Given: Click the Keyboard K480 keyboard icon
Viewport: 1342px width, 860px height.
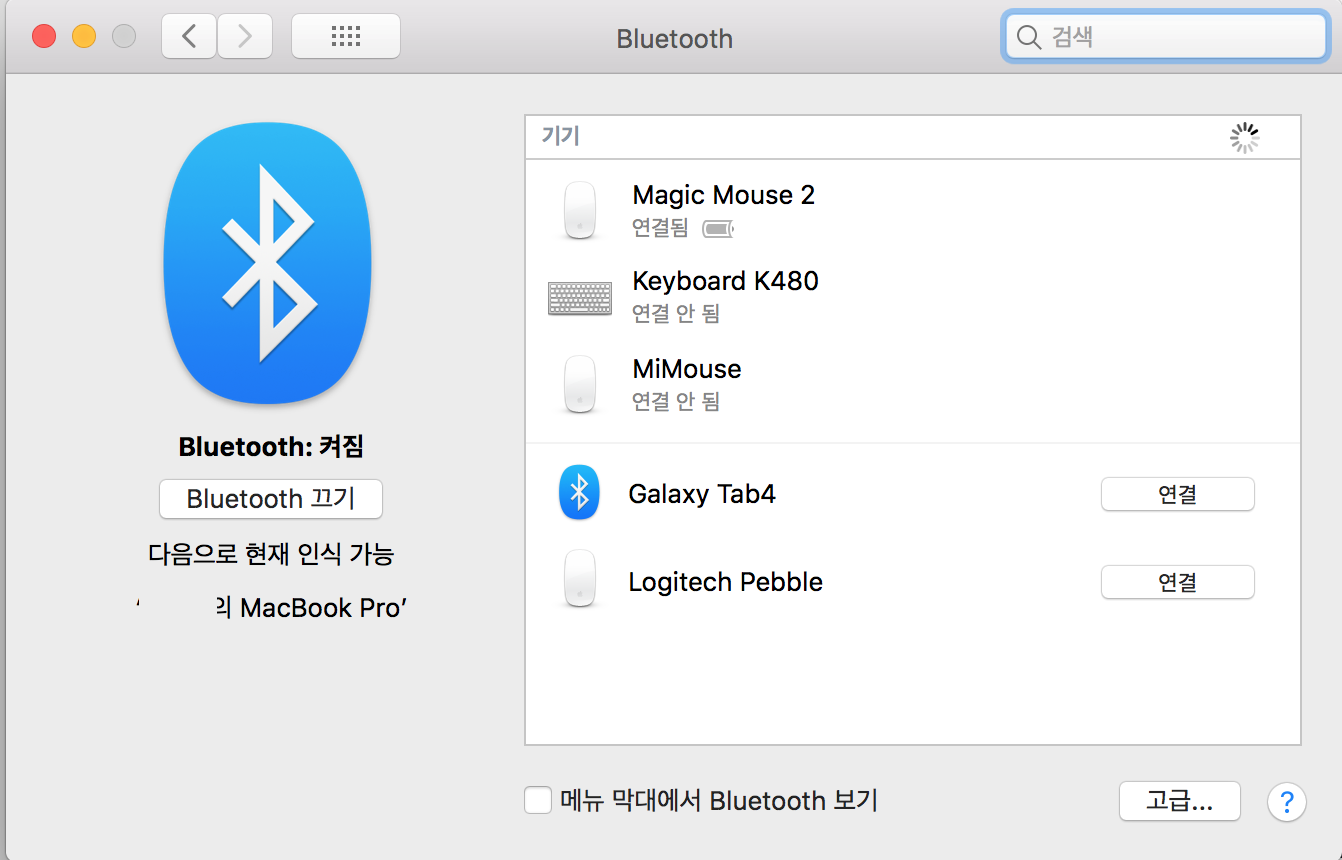Looking at the screenshot, I should [x=580, y=298].
